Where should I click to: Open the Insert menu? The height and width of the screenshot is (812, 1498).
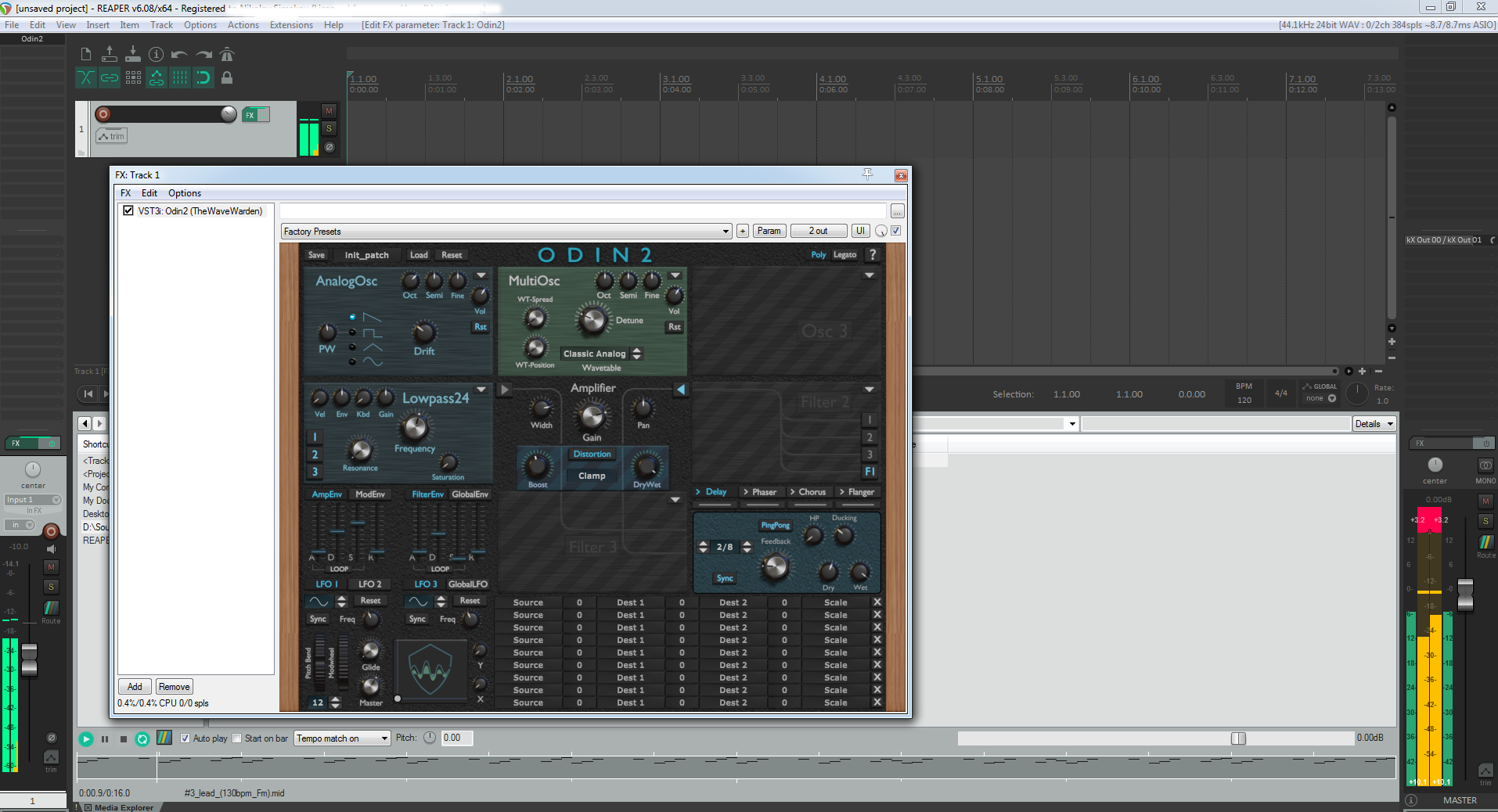98,25
